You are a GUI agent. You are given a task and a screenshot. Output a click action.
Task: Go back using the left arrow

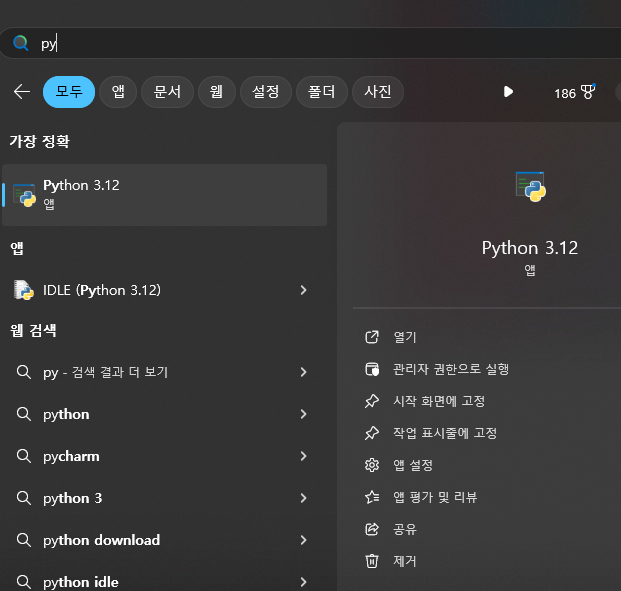coord(22,92)
